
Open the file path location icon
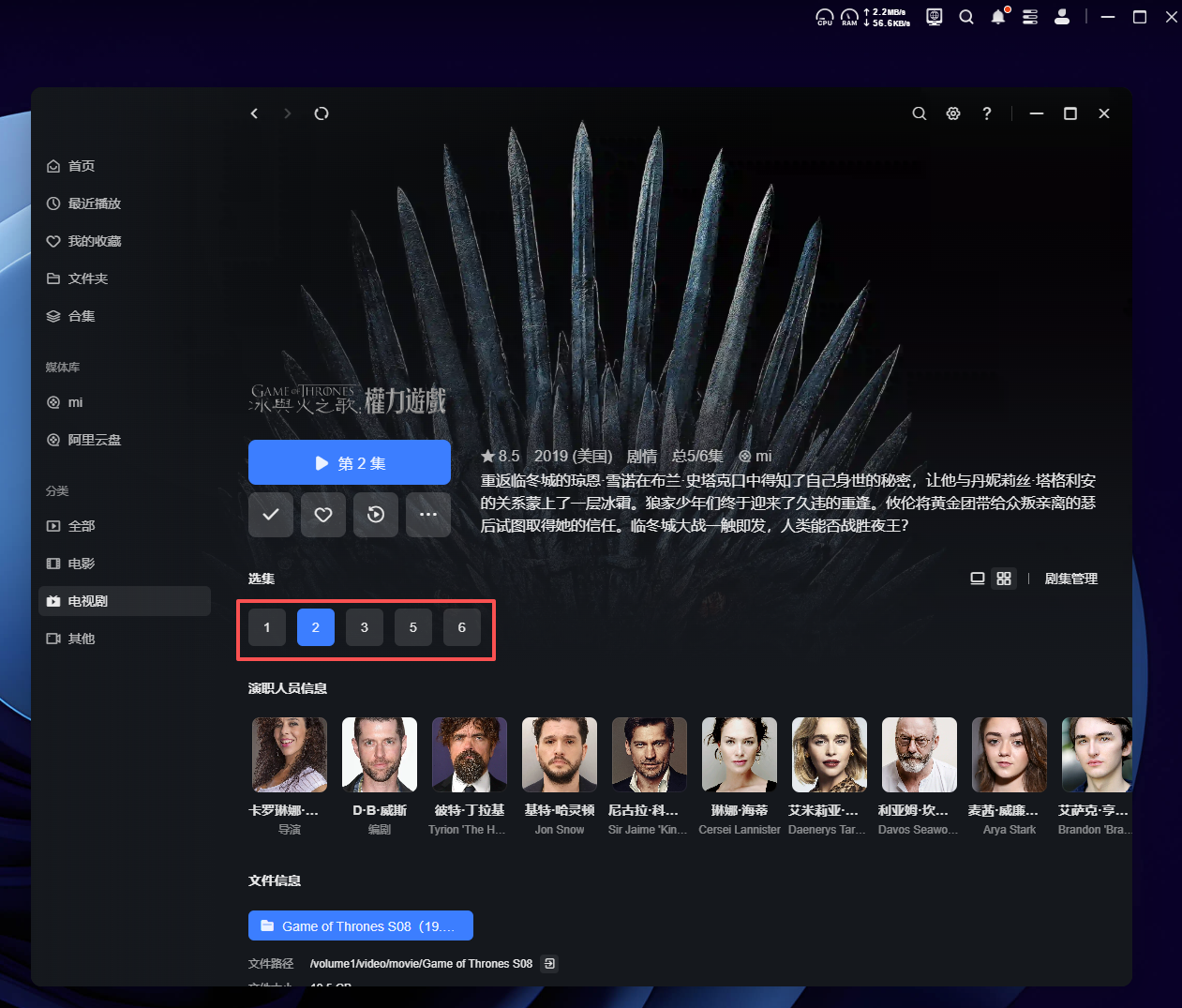click(x=550, y=963)
